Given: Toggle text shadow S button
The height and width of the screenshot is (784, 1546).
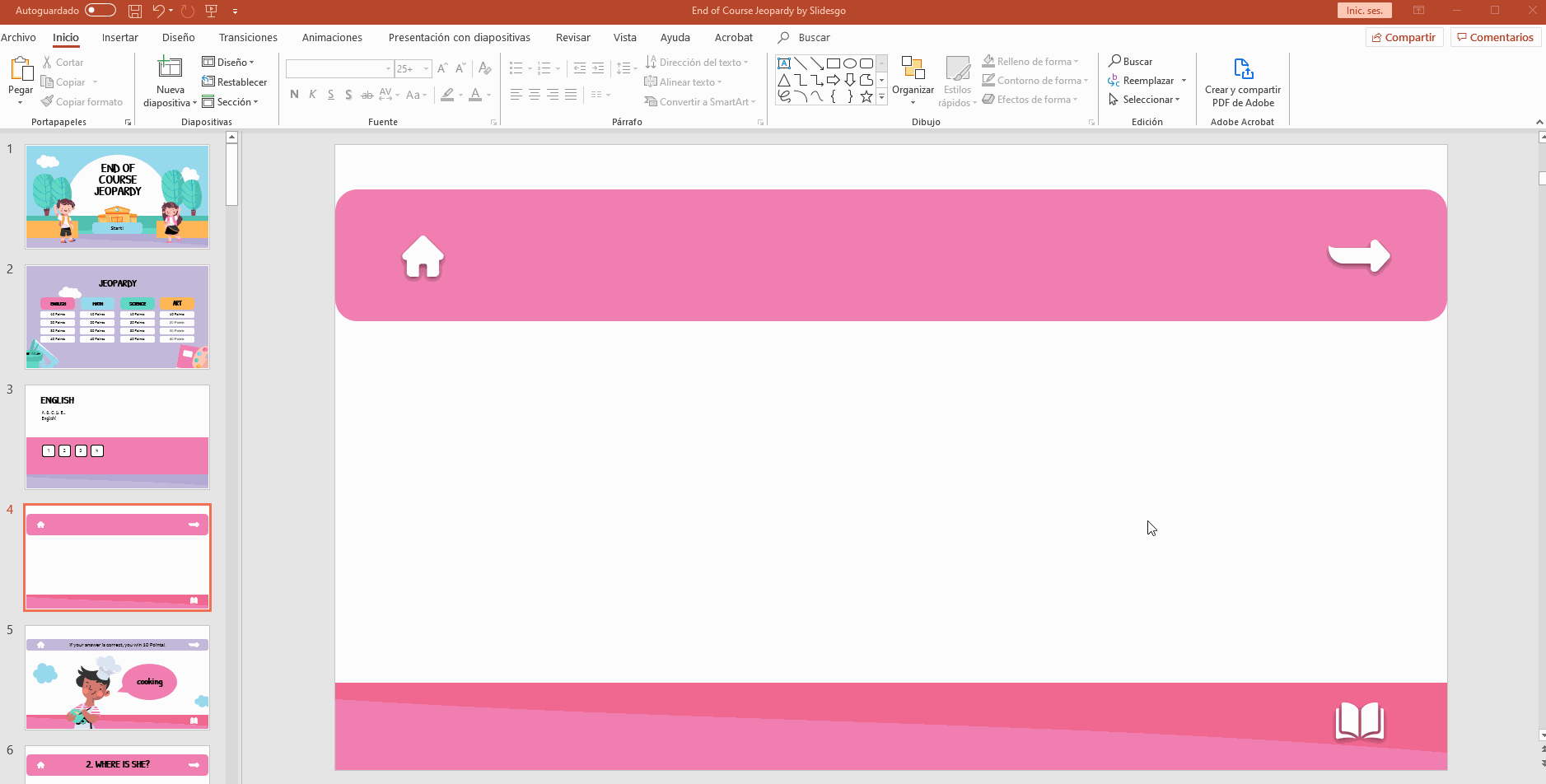Looking at the screenshot, I should point(348,95).
